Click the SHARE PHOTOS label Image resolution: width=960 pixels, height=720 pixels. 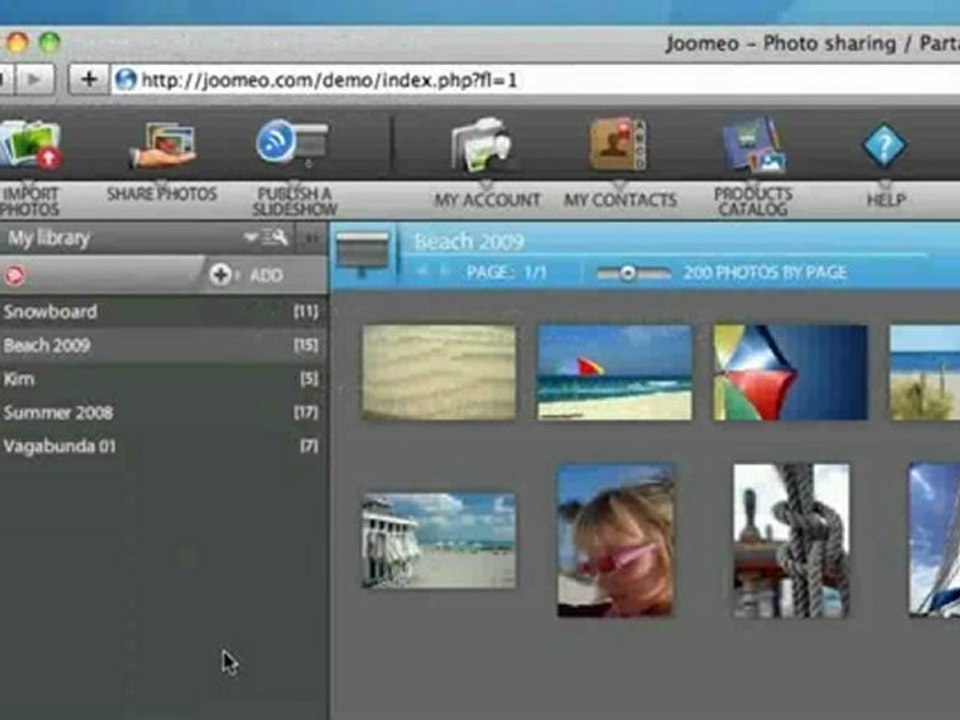pos(162,194)
